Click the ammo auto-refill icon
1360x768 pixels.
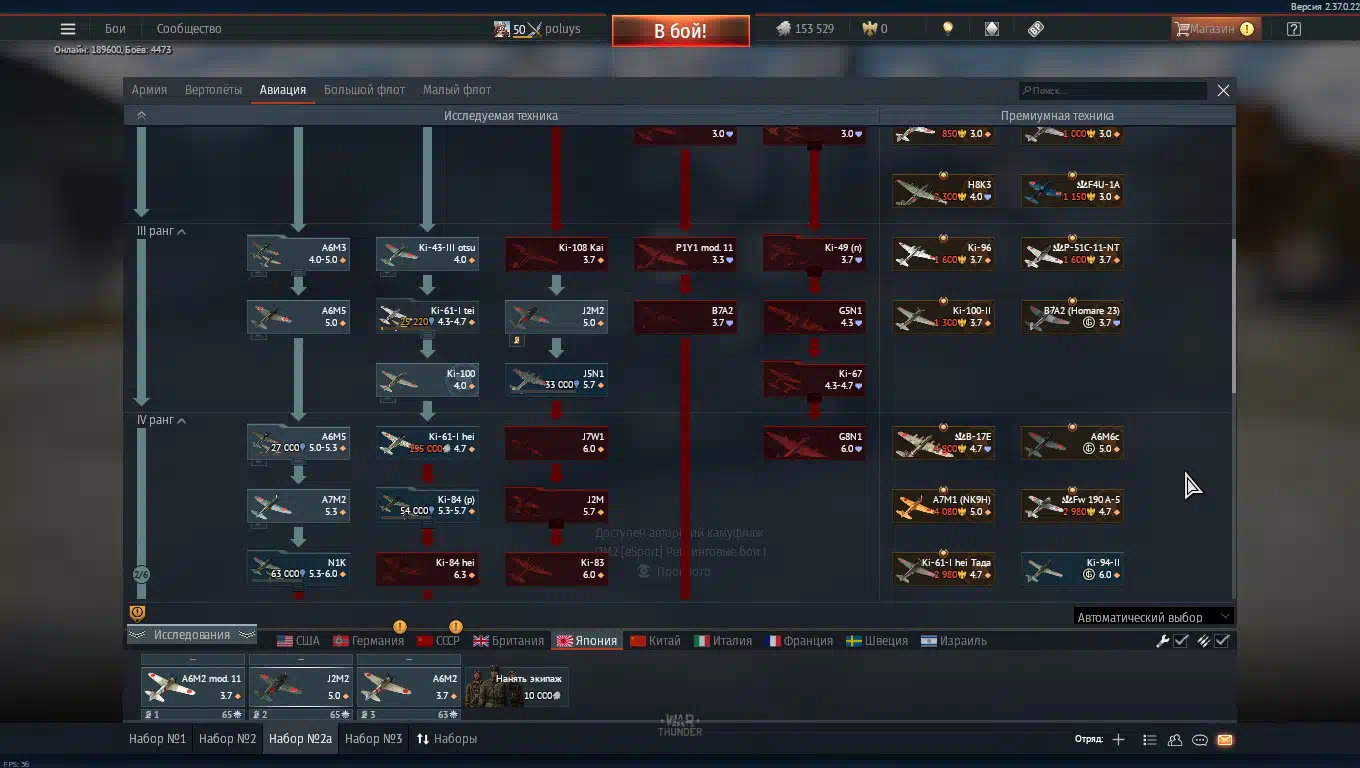point(1203,641)
